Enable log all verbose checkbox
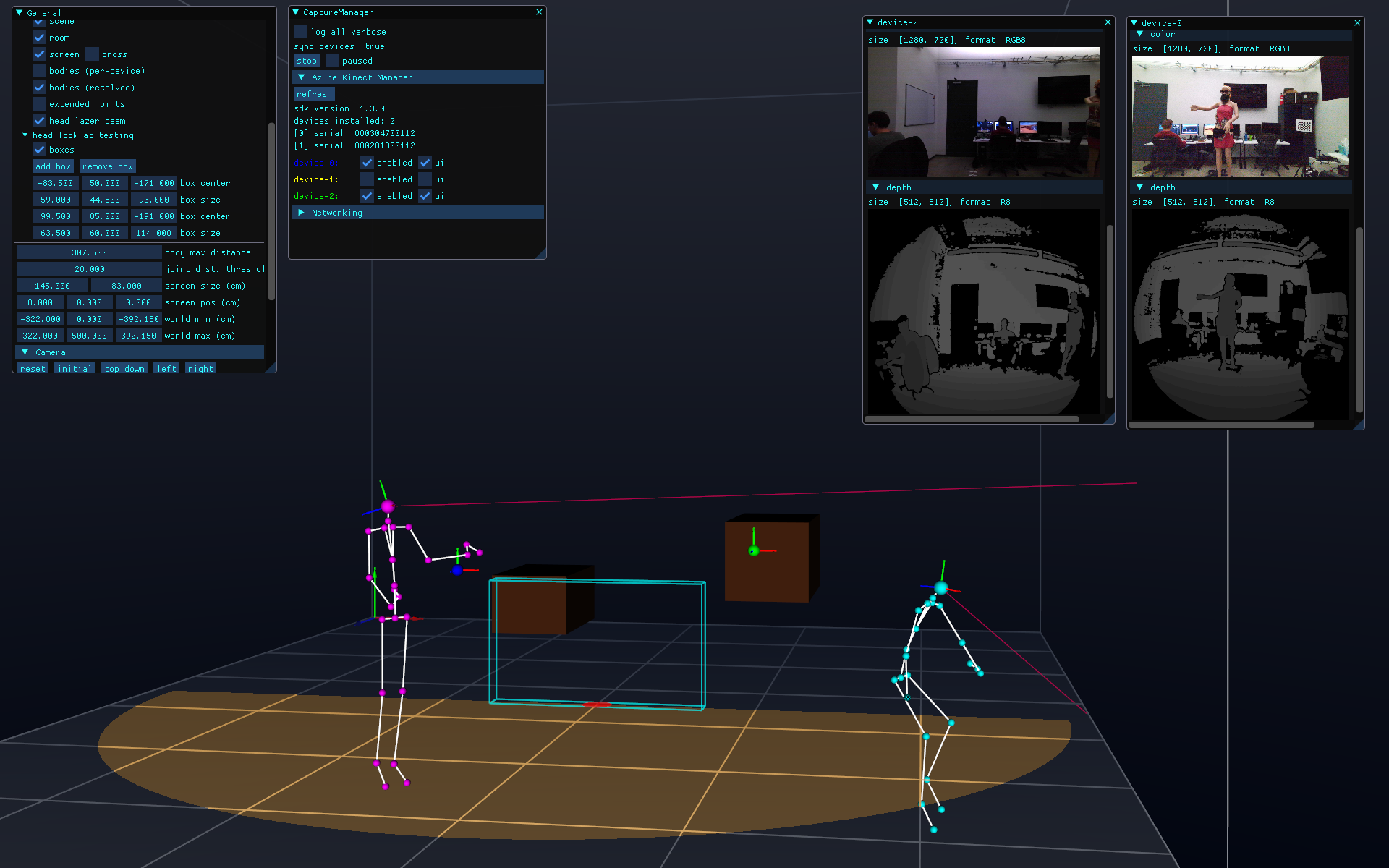 (300, 32)
